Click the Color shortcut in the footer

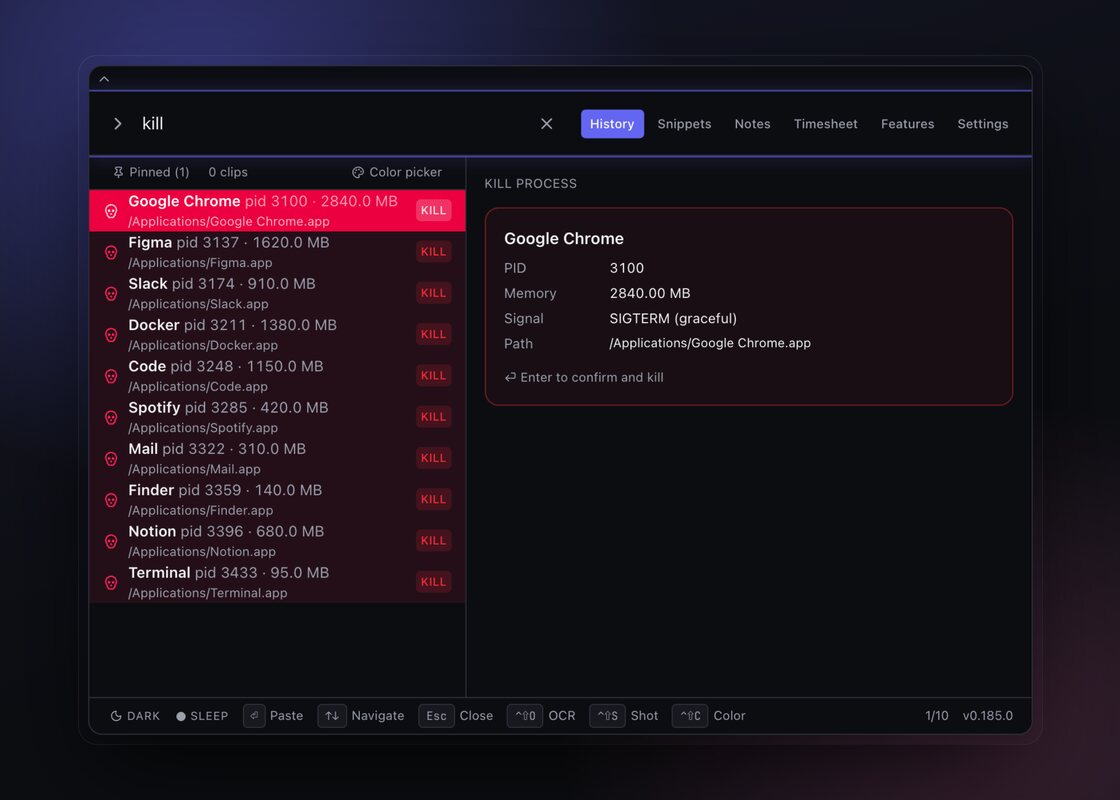tap(709, 716)
